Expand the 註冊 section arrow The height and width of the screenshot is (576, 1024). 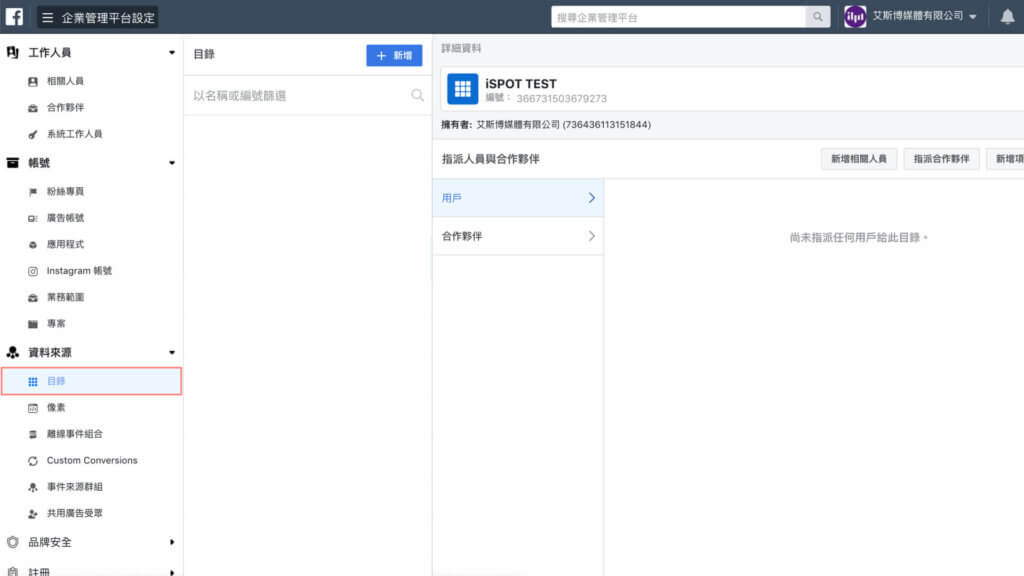point(172,572)
